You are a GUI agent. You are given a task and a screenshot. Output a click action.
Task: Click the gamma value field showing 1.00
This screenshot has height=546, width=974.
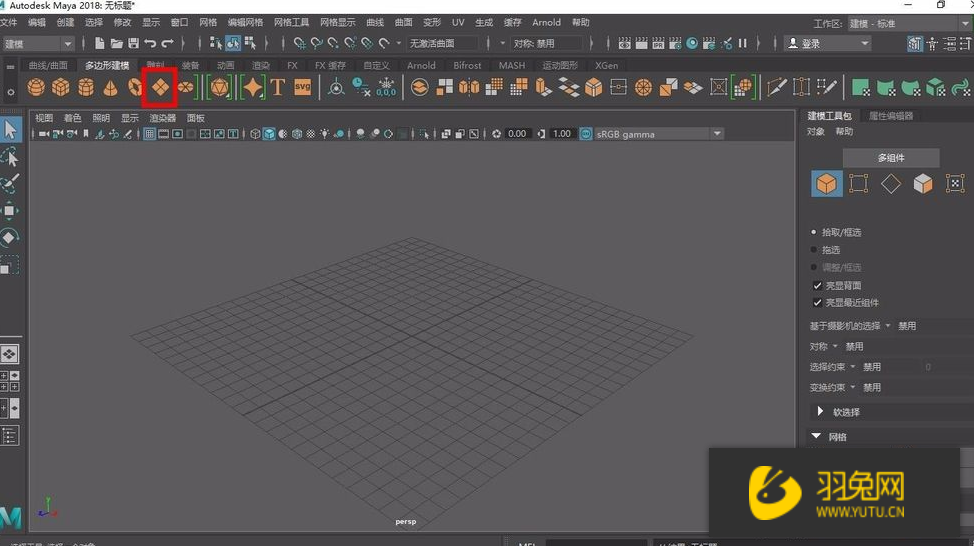[562, 134]
